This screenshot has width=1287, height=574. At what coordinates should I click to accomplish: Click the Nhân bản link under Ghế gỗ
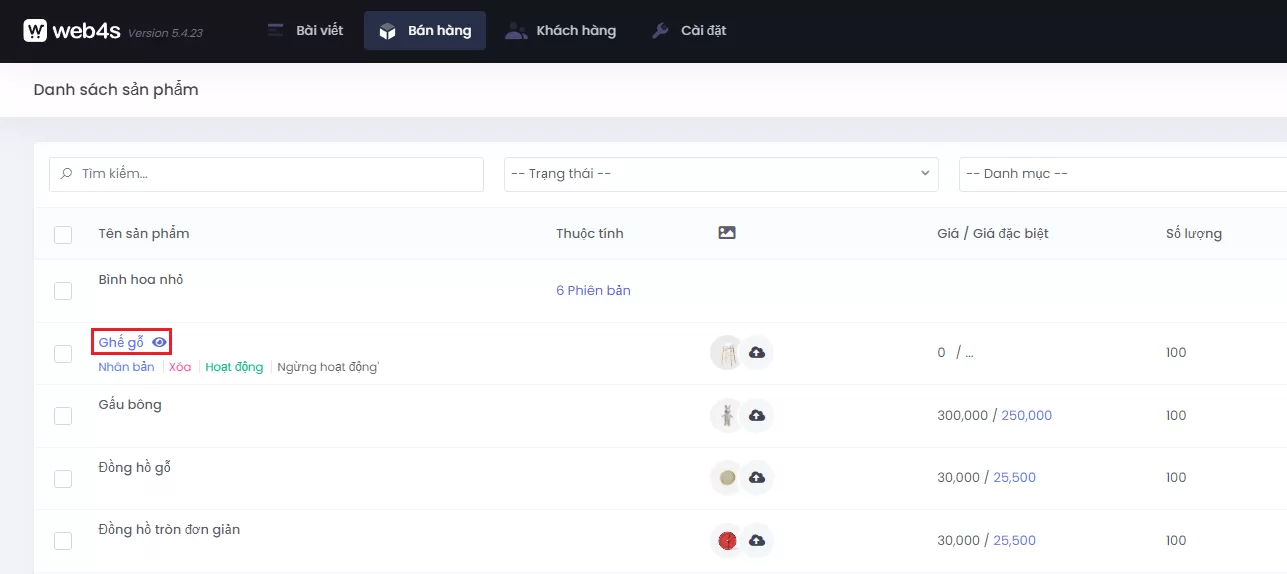(126, 367)
